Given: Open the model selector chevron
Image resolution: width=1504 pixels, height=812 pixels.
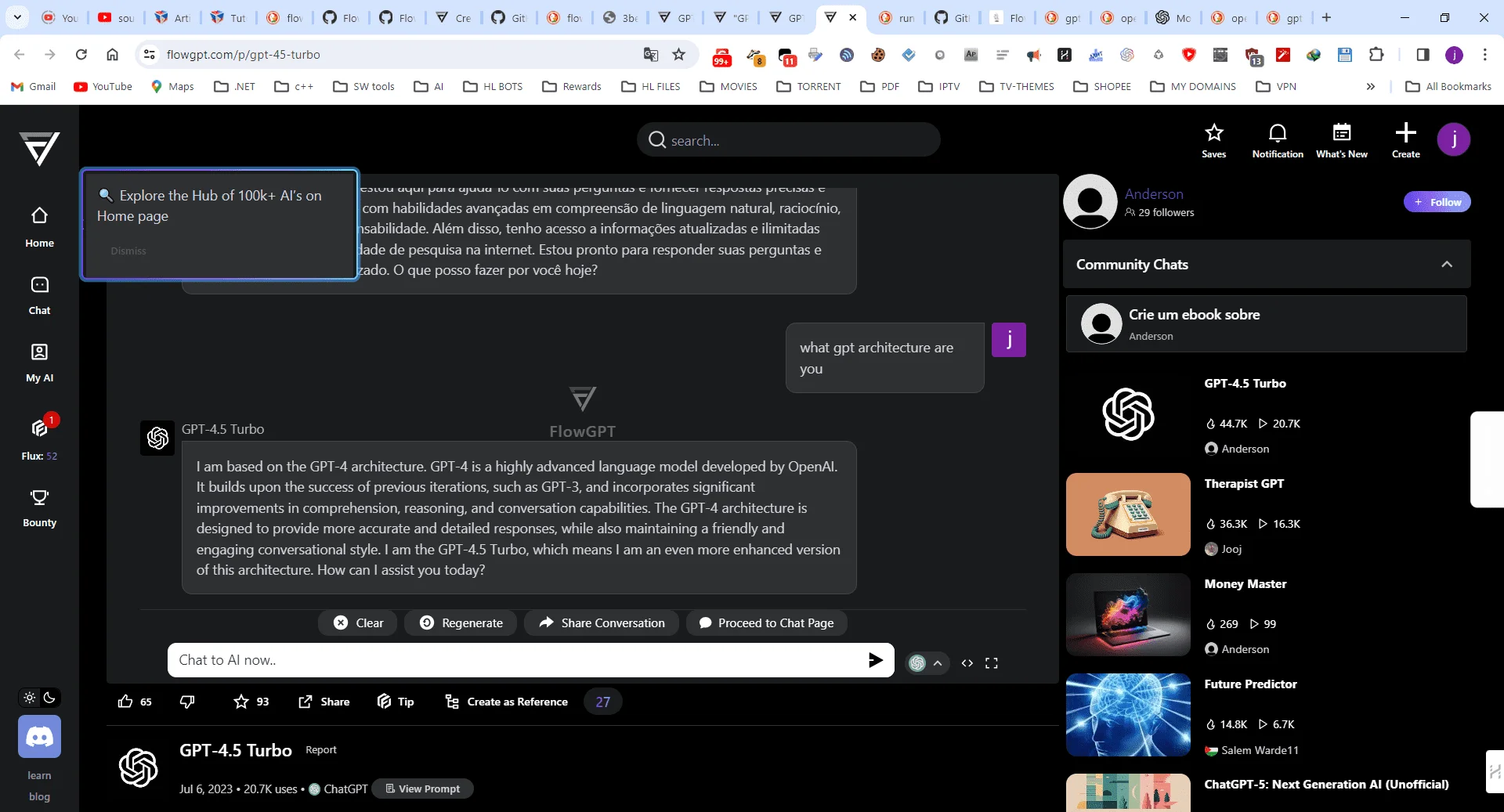Looking at the screenshot, I should (x=937, y=663).
